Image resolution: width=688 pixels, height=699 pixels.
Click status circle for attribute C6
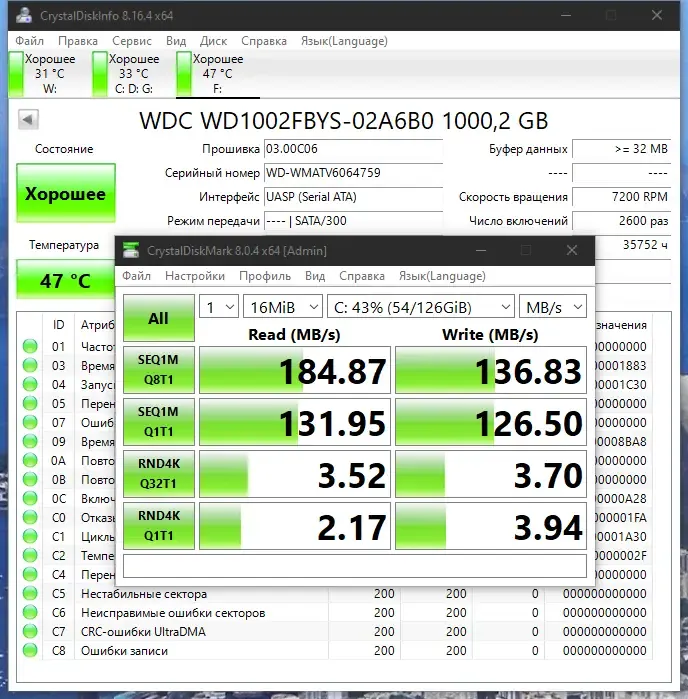pos(30,613)
